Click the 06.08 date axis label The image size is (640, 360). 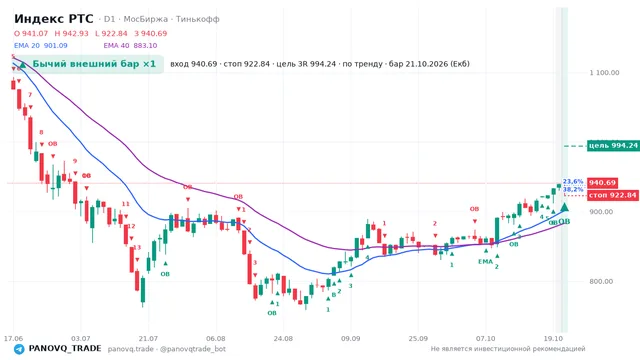[x=216, y=338]
